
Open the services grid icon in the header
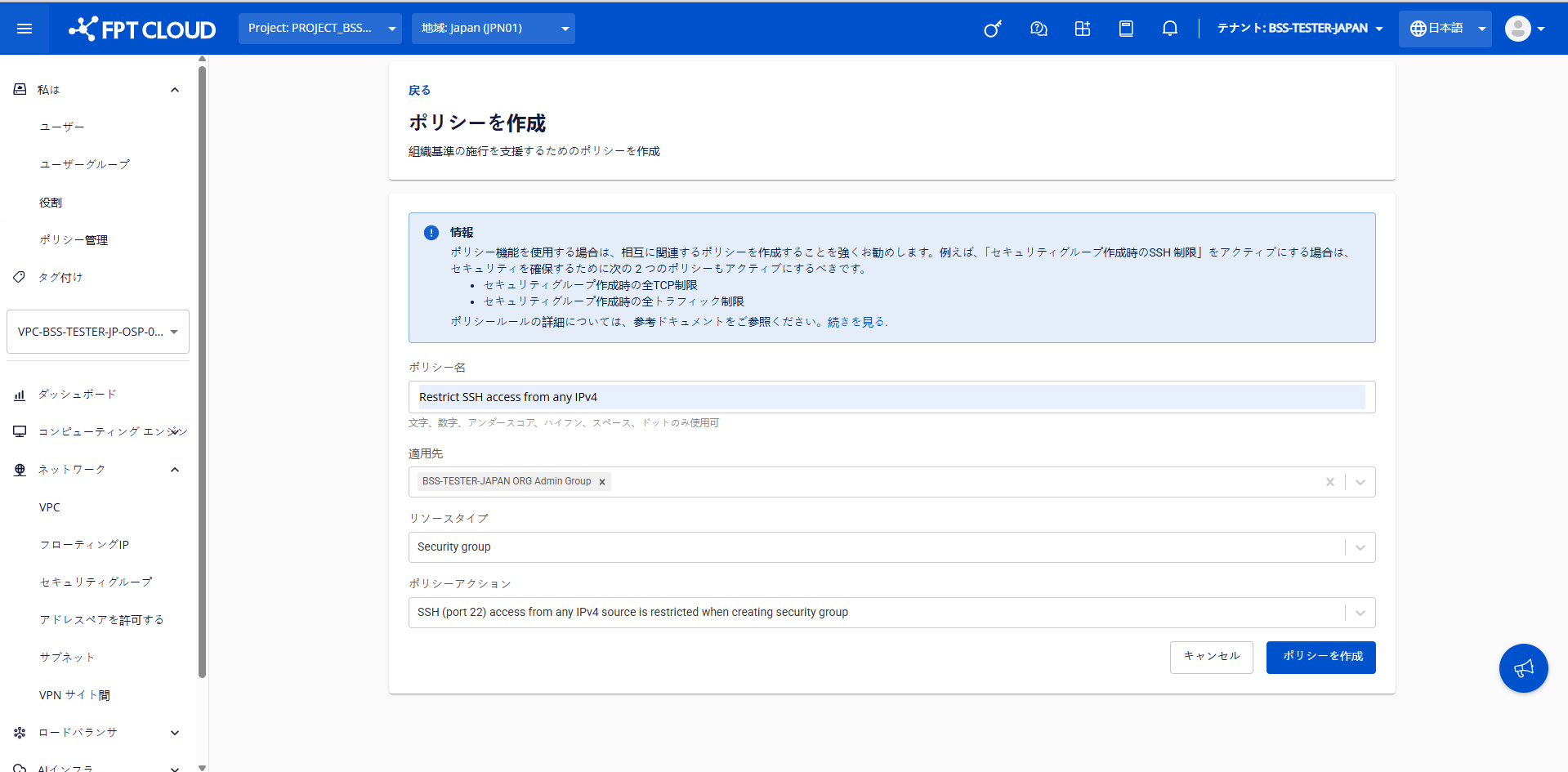click(x=1083, y=29)
